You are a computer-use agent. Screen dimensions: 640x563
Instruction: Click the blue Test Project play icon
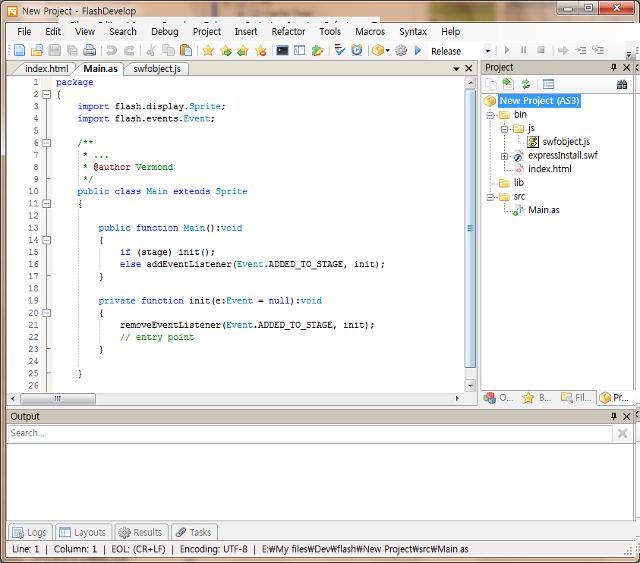click(x=418, y=50)
